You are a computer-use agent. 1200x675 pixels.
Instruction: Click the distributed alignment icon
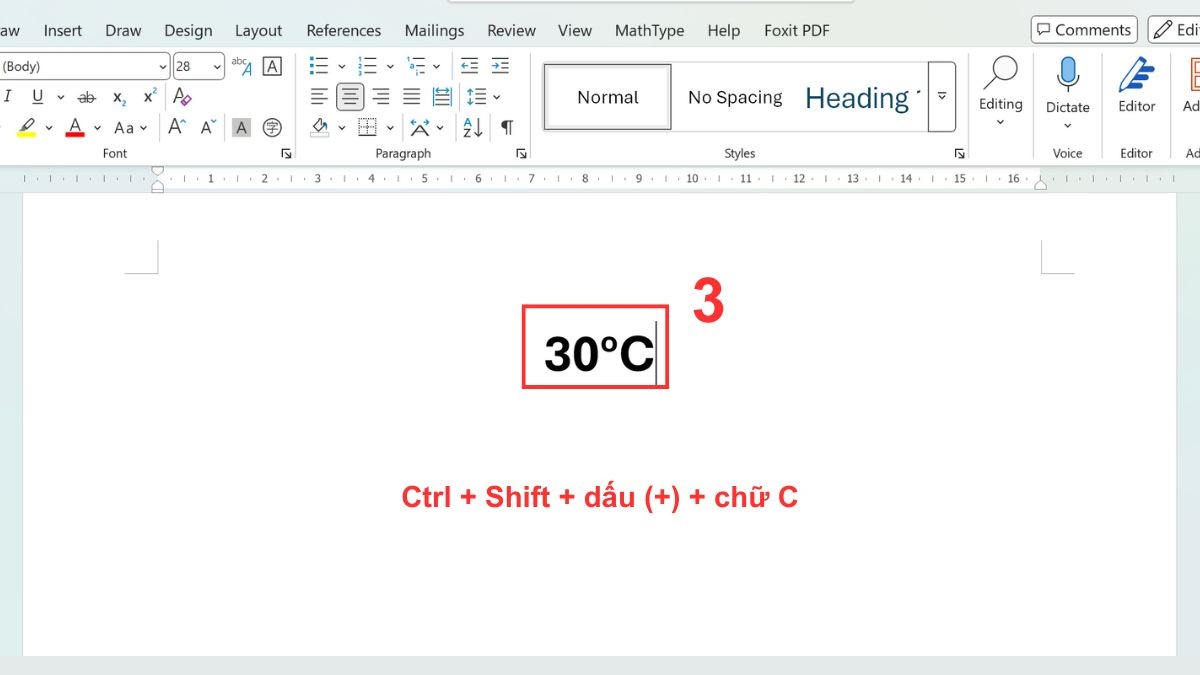coord(442,97)
